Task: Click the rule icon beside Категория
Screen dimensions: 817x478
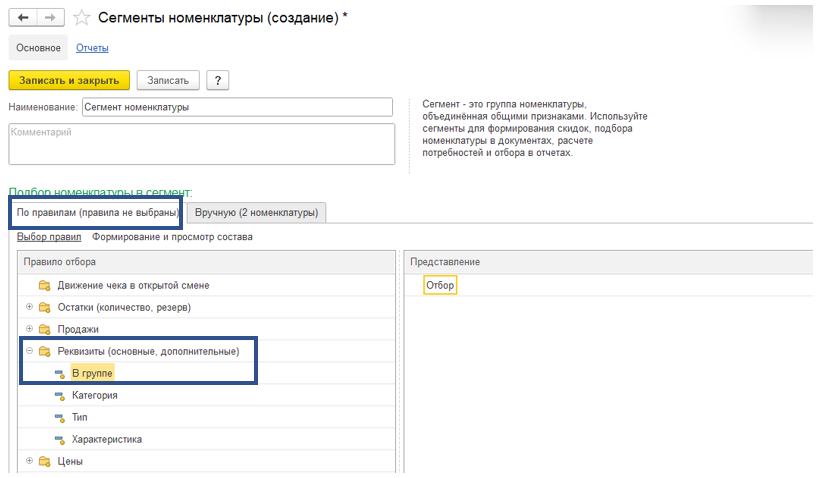Action: tap(60, 396)
